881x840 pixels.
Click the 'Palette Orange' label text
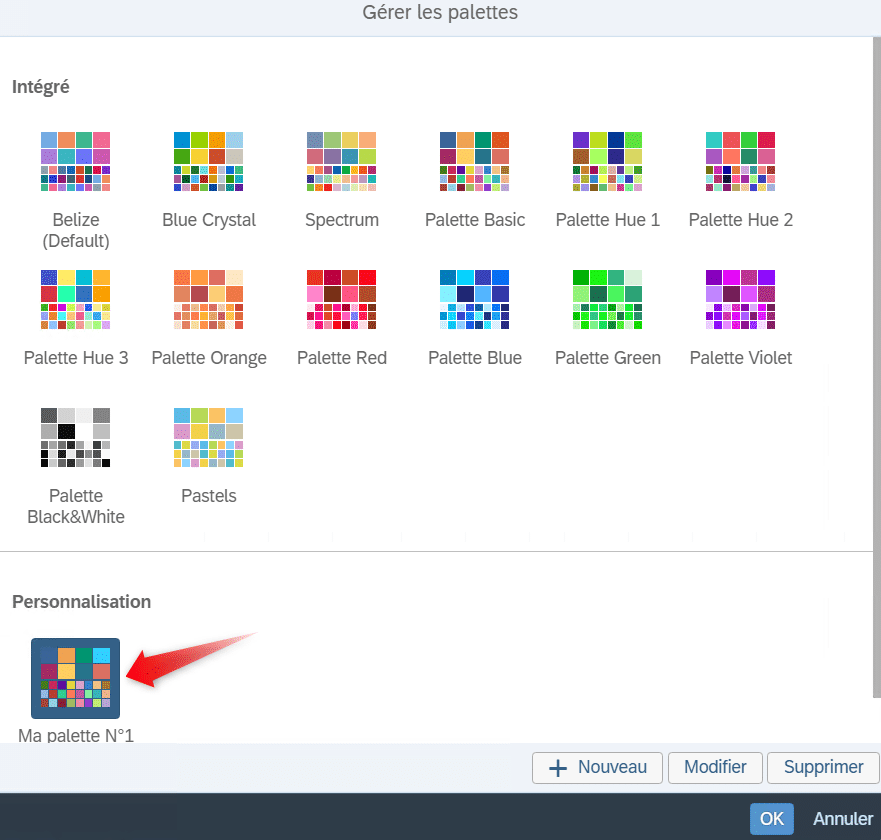coord(209,358)
